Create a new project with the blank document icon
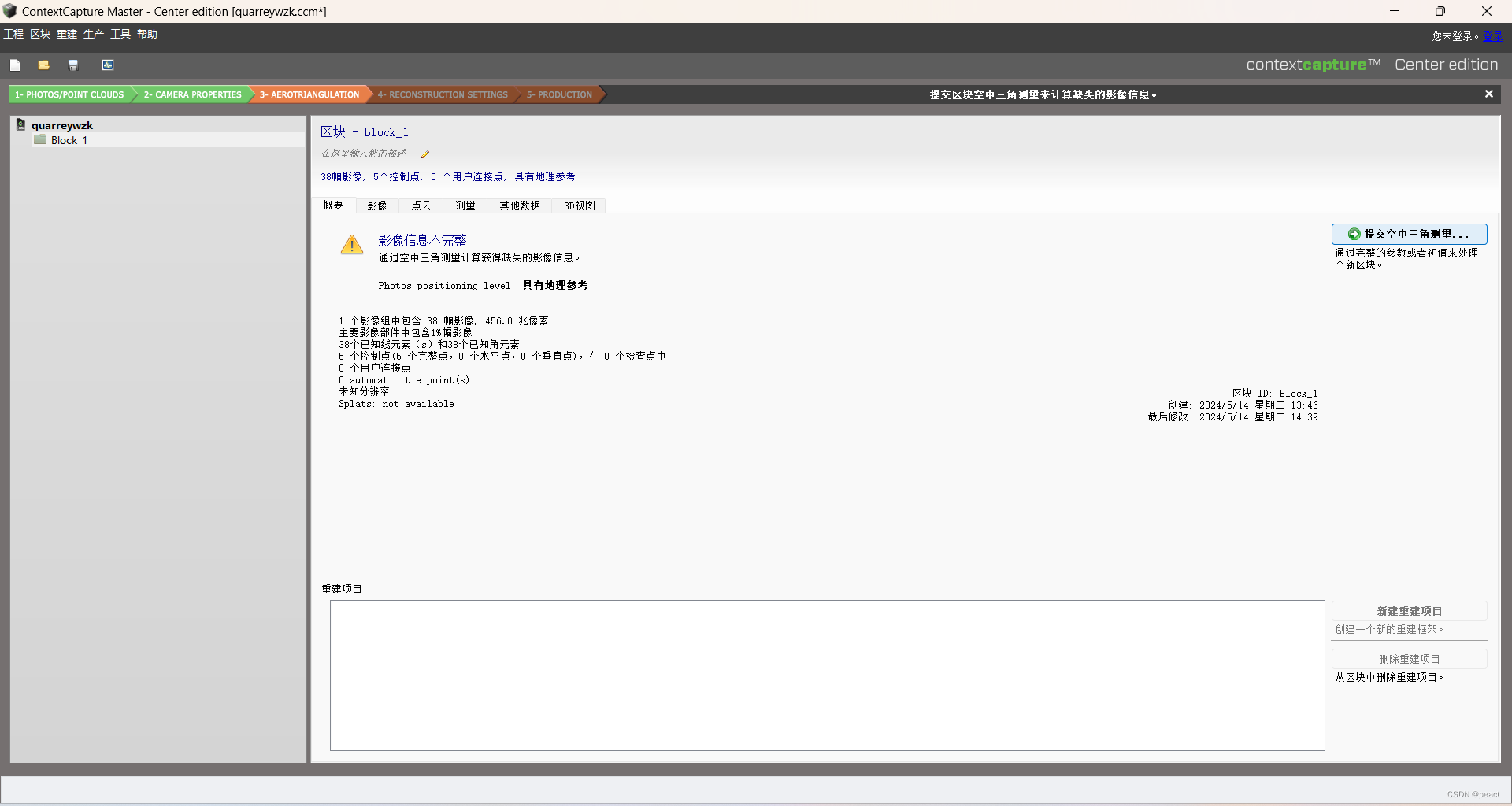The height and width of the screenshot is (806, 1512). click(15, 65)
